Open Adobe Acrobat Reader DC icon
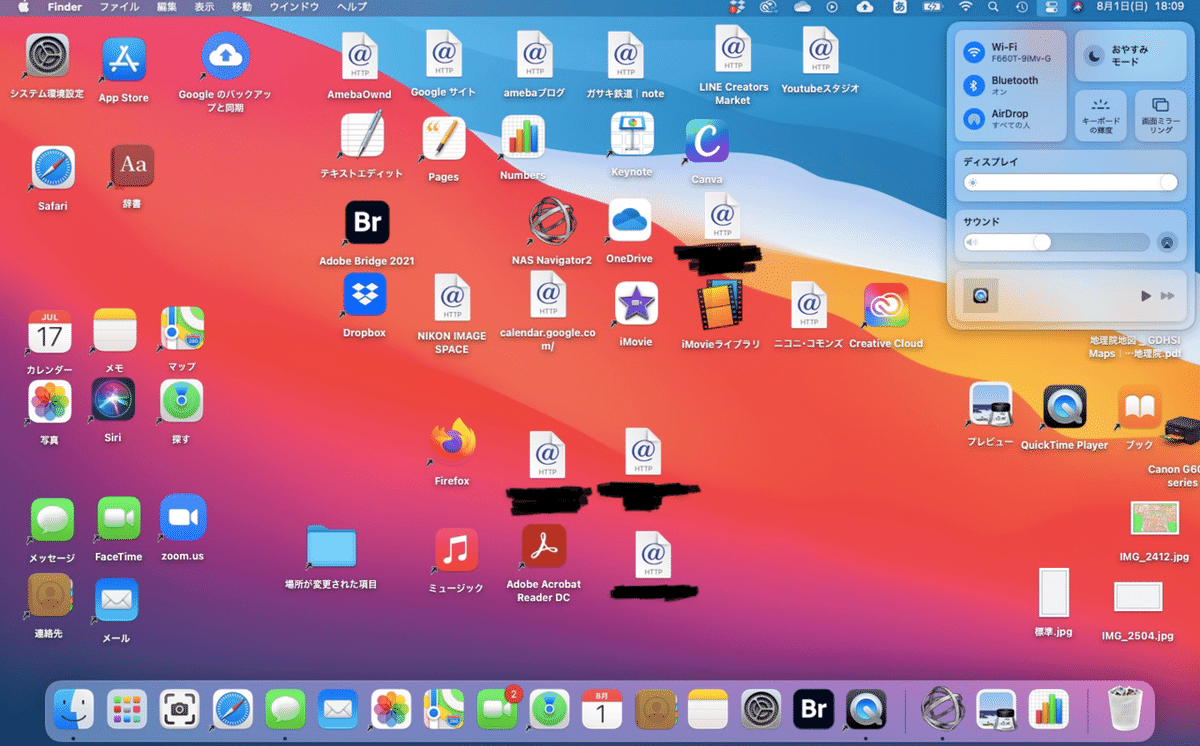The width and height of the screenshot is (1200, 746). [543, 546]
